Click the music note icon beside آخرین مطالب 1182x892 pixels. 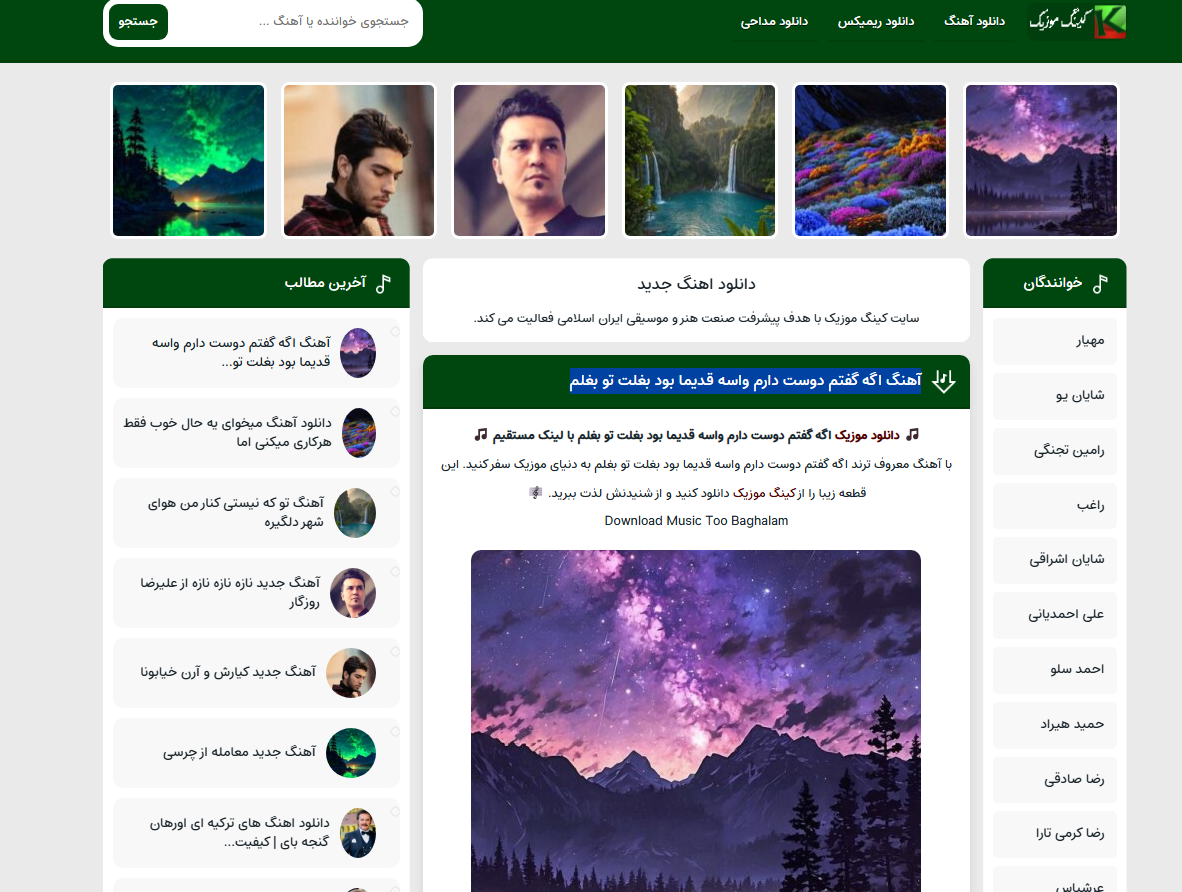coord(384,284)
